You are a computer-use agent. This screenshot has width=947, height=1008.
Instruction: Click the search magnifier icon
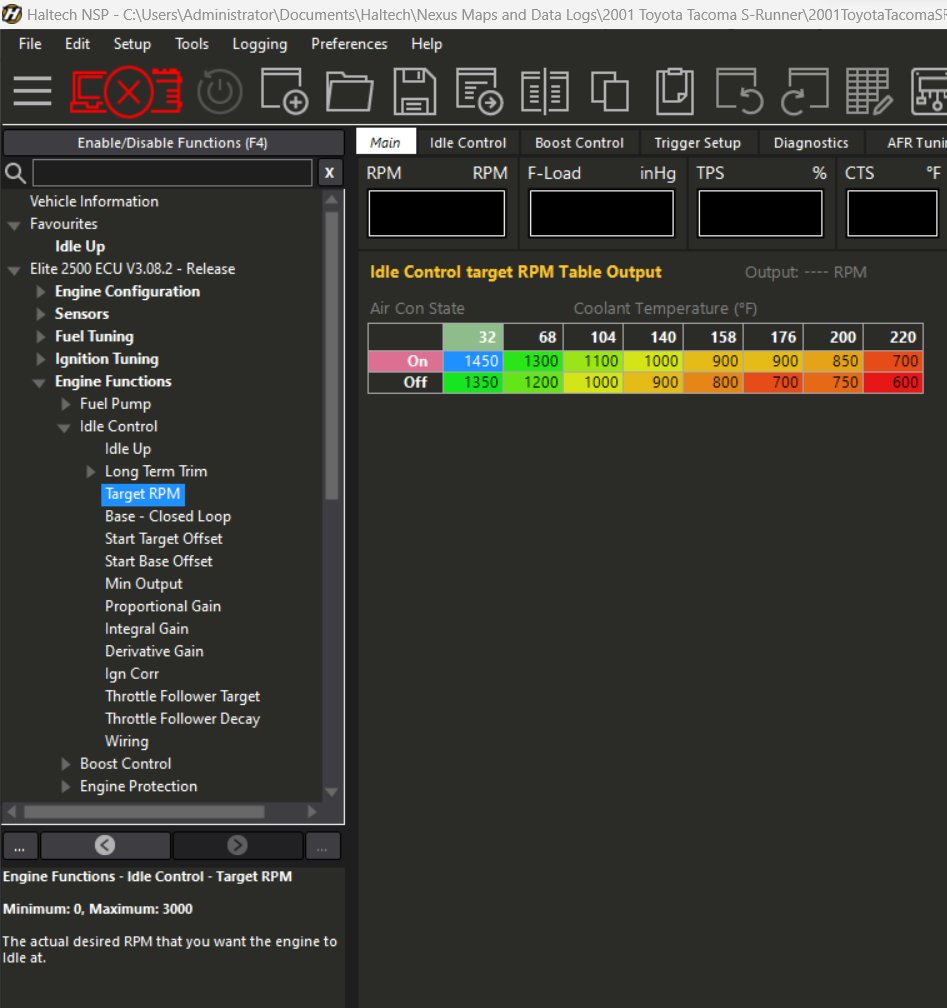[x=15, y=172]
